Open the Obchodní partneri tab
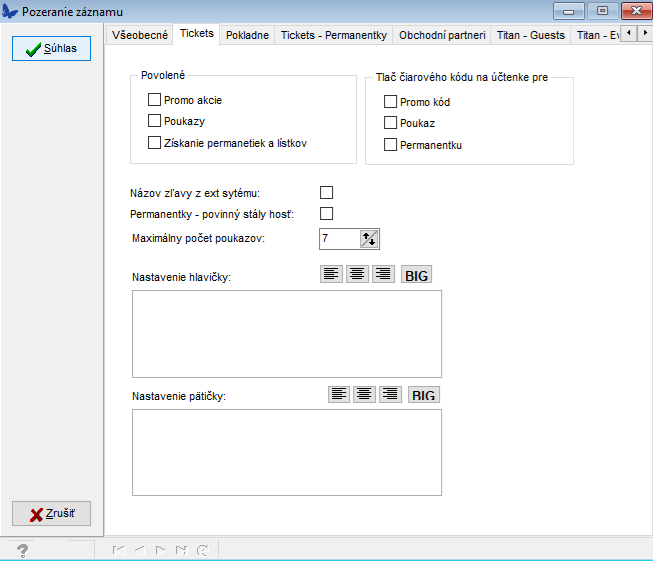The image size is (653, 561). [x=442, y=35]
